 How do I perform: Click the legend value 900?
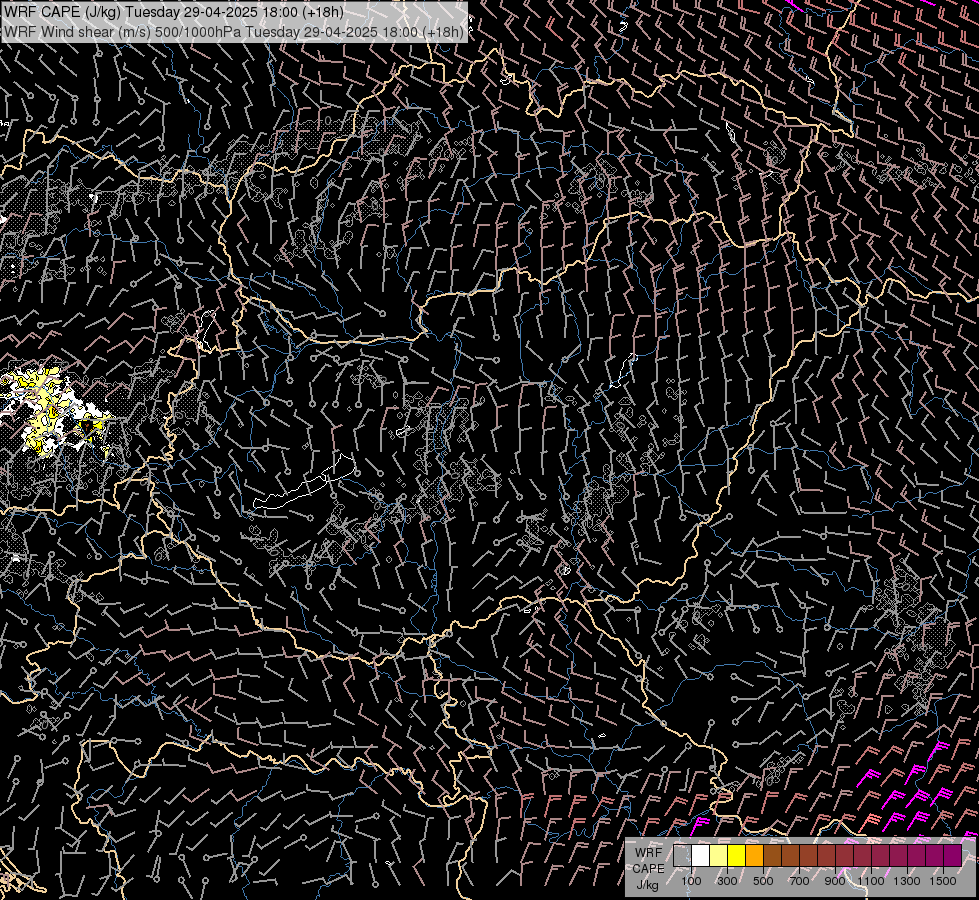(x=835, y=881)
